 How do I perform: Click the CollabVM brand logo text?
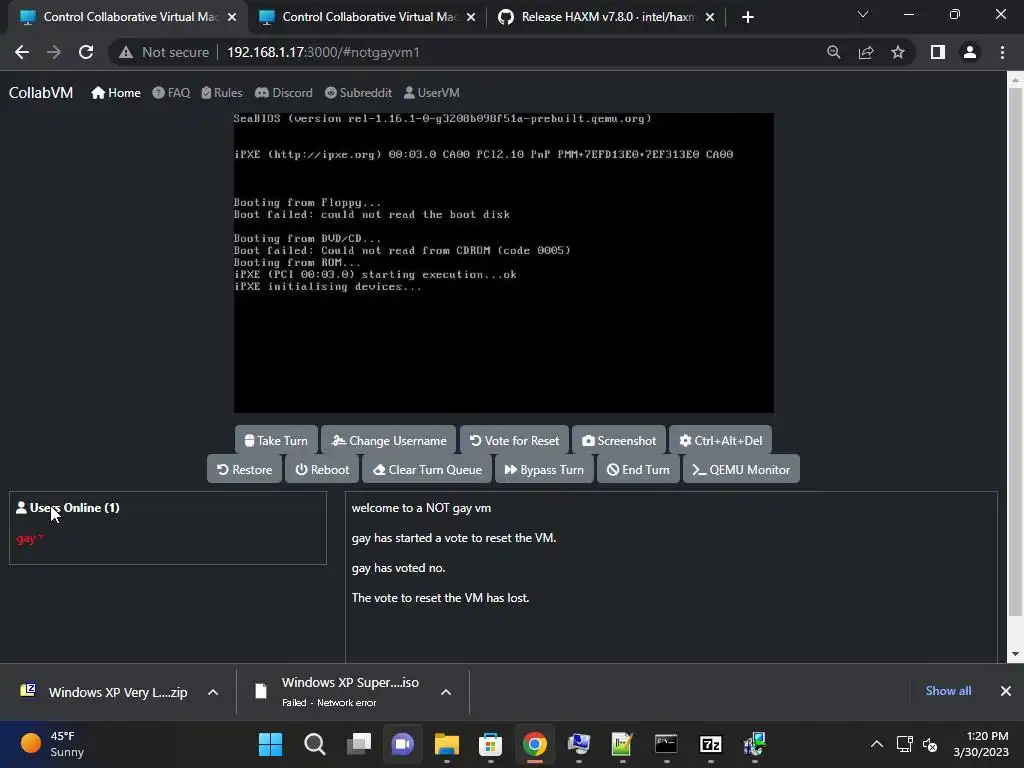40,93
